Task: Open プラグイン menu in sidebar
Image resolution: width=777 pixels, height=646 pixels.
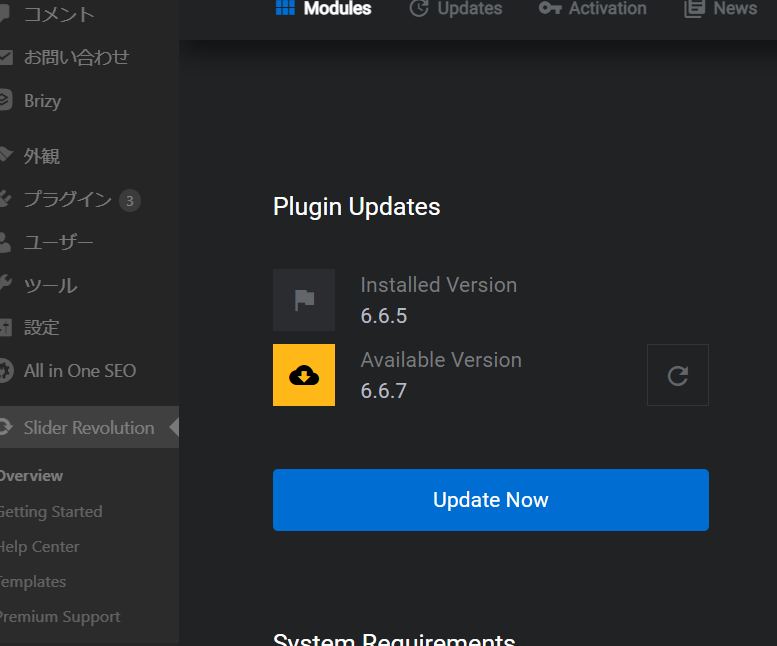Action: (67, 200)
